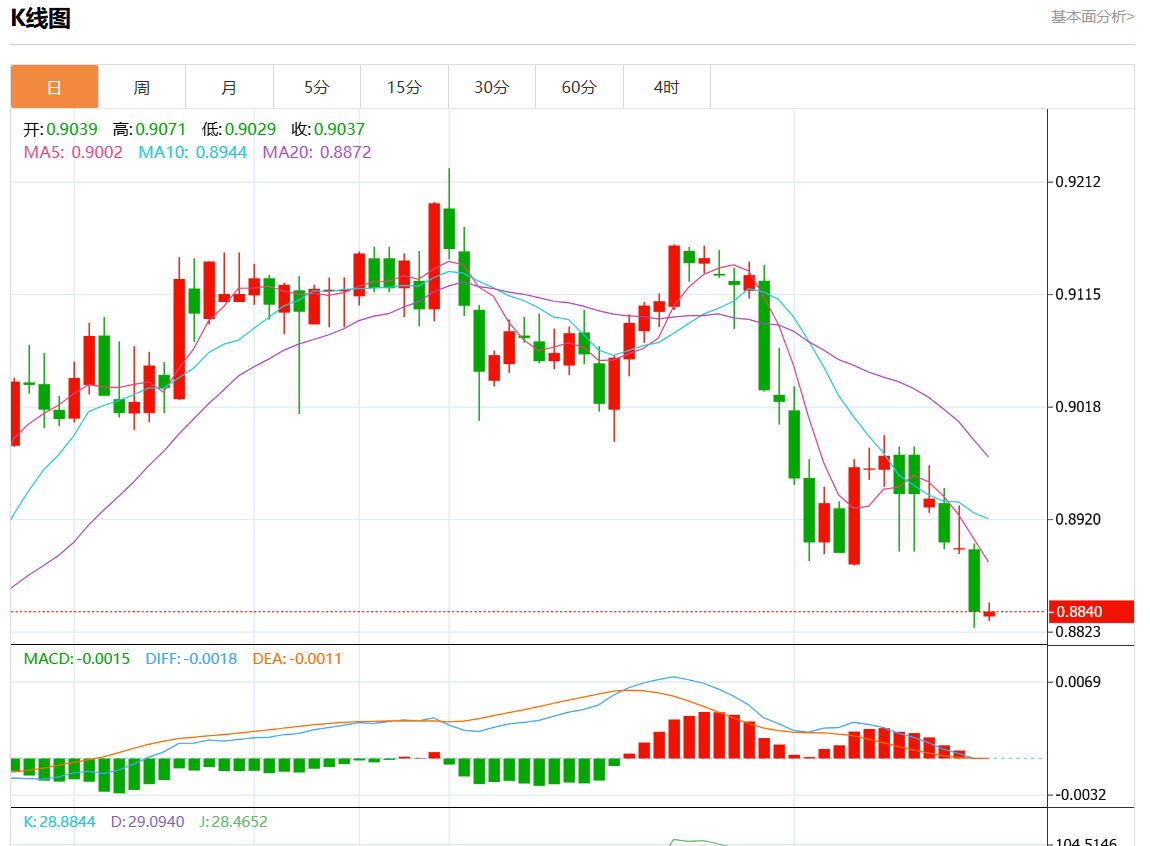Click the 0.9115 price axis label
Image resolution: width=1150 pixels, height=846 pixels.
pyautogui.click(x=1078, y=295)
